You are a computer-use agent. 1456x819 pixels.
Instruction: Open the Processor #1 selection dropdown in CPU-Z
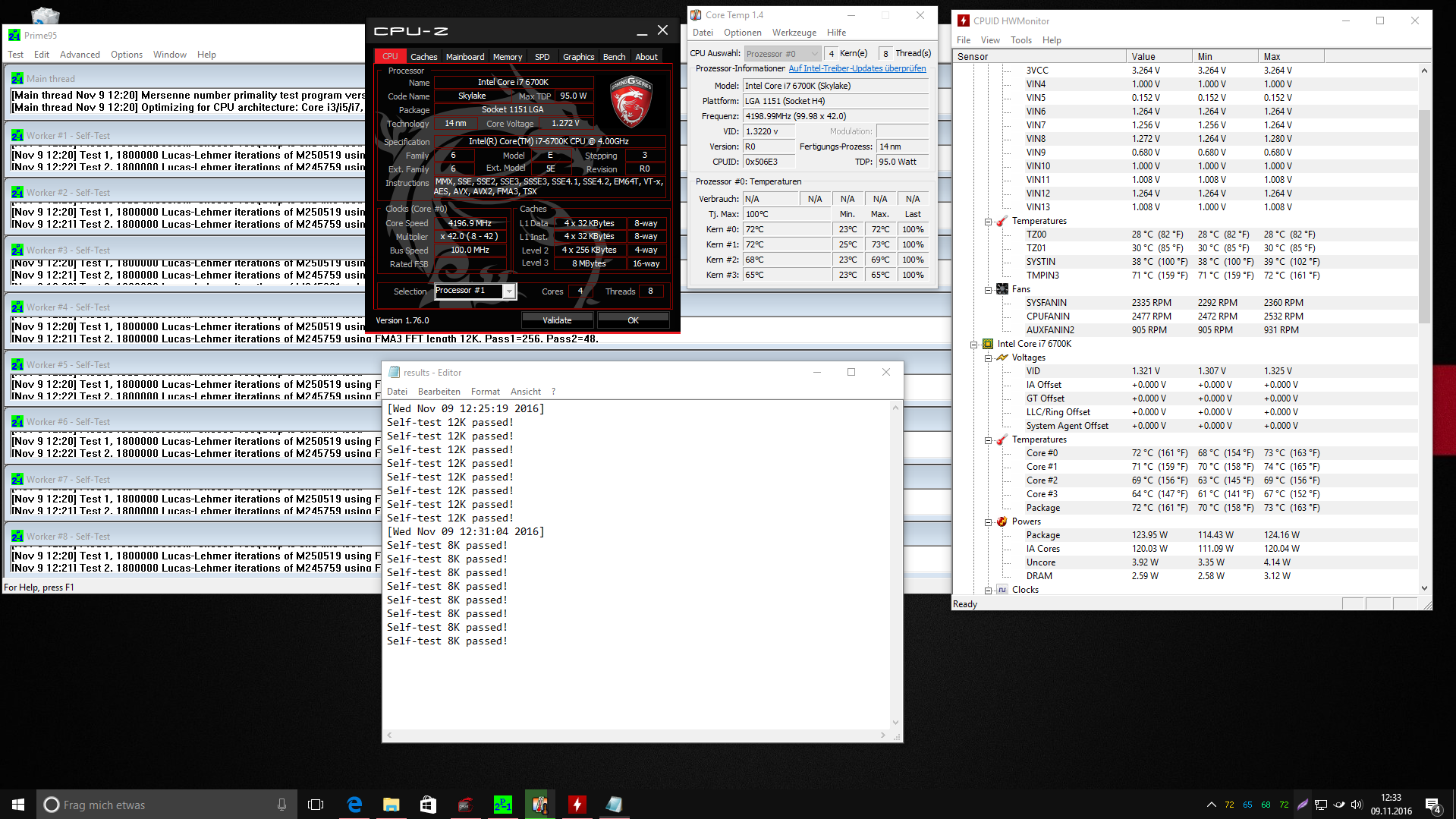[x=509, y=291]
